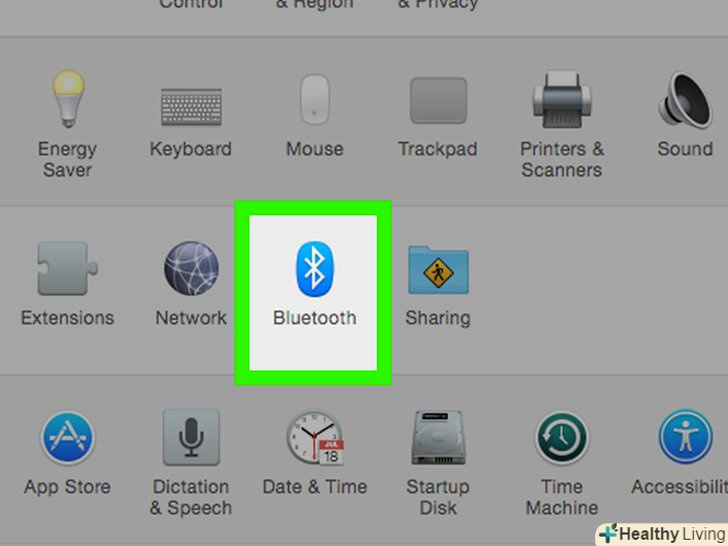Open Date & Time clock icon
The image size is (728, 546).
pyautogui.click(x=315, y=437)
